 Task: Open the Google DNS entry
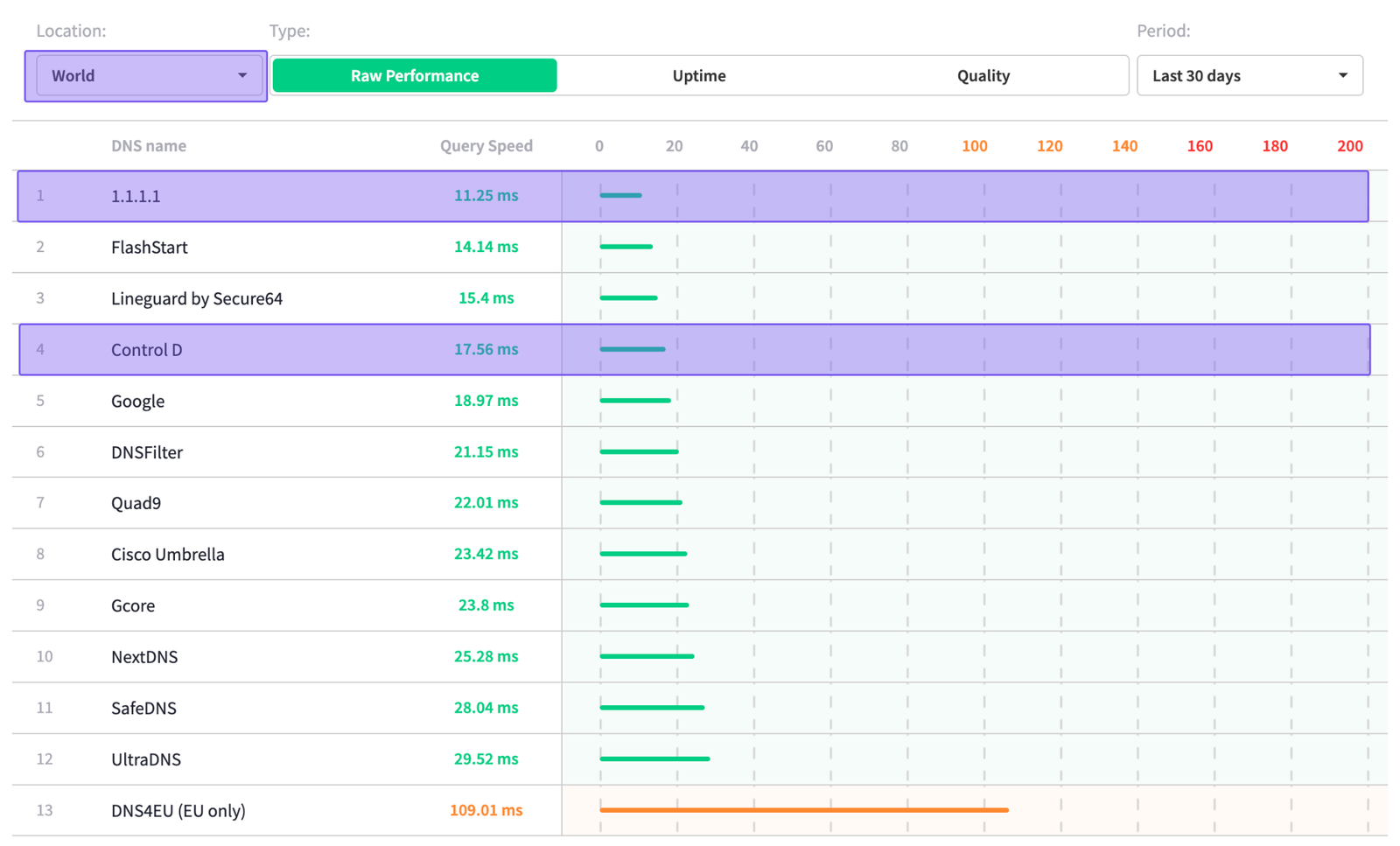tap(137, 401)
